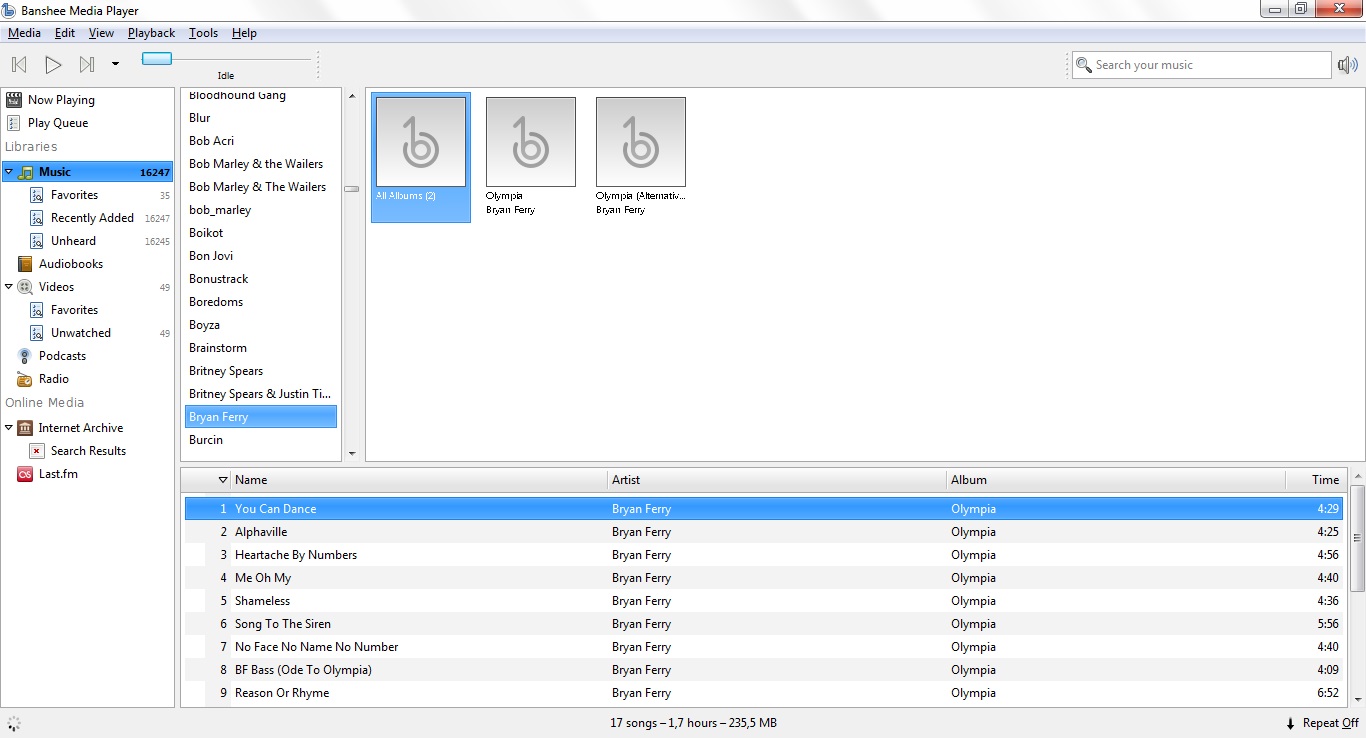
Task: Select the All Albums (2) thumbnail
Action: tap(421, 157)
